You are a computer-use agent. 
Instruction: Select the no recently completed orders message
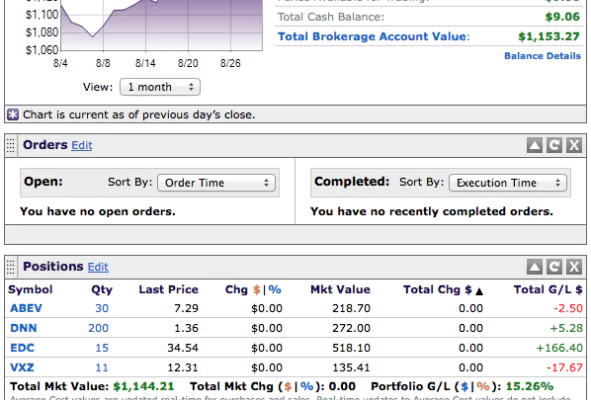coord(432,211)
